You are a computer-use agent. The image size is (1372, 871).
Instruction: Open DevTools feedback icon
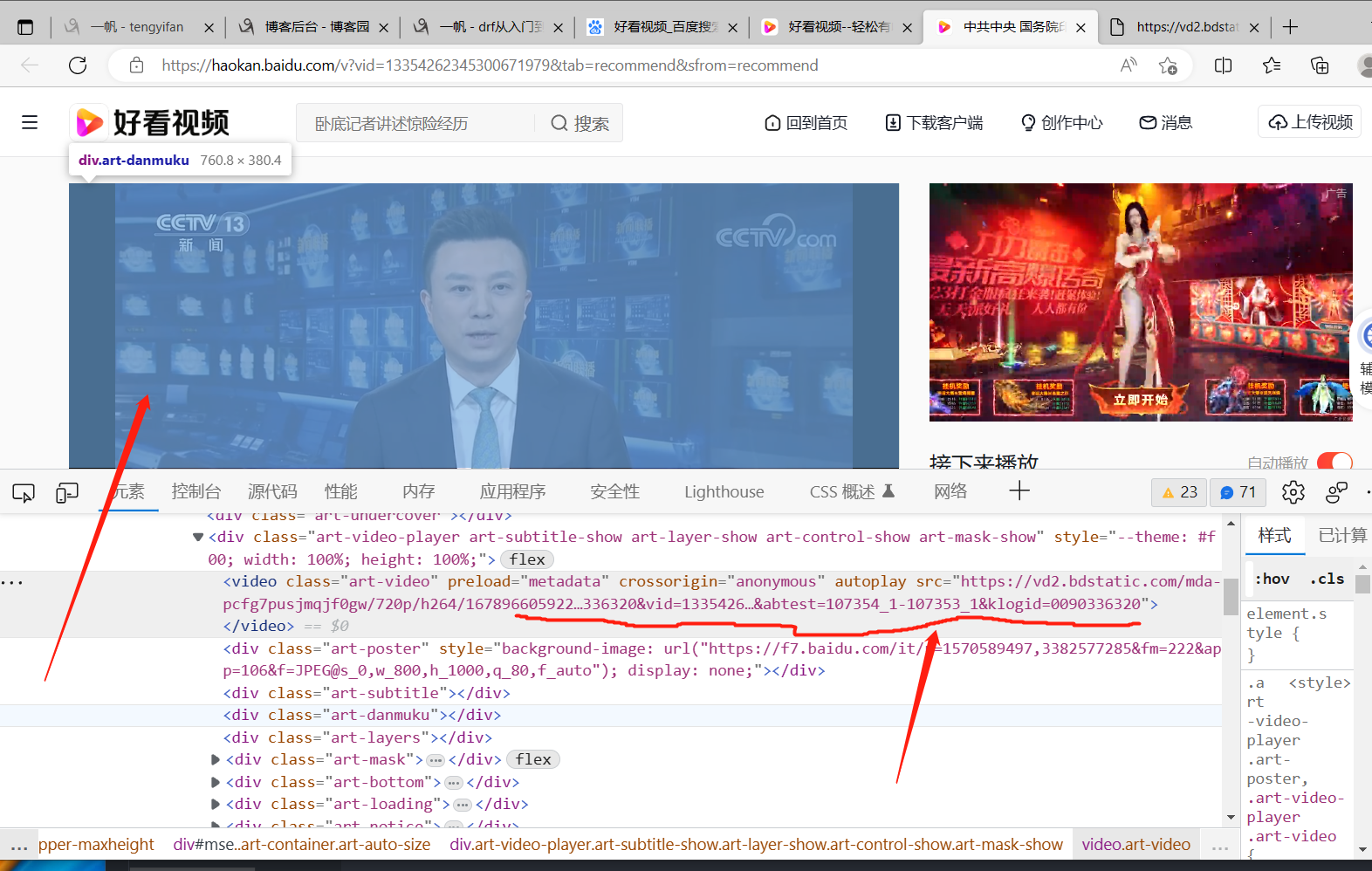coord(1336,492)
